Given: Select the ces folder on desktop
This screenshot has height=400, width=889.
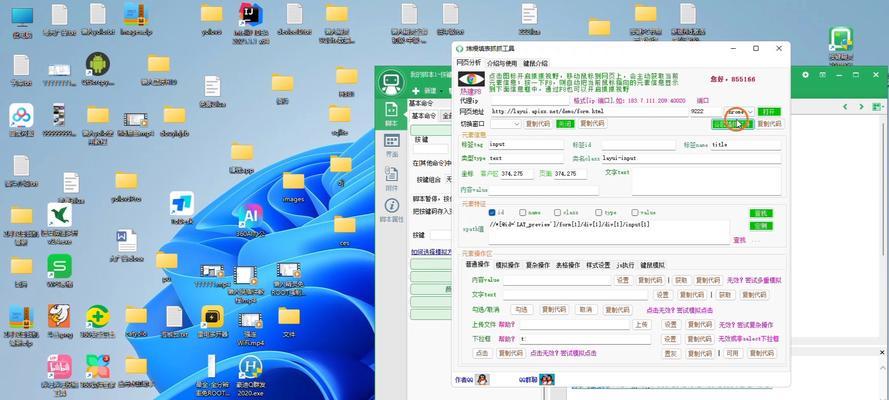Looking at the screenshot, I should [x=344, y=231].
